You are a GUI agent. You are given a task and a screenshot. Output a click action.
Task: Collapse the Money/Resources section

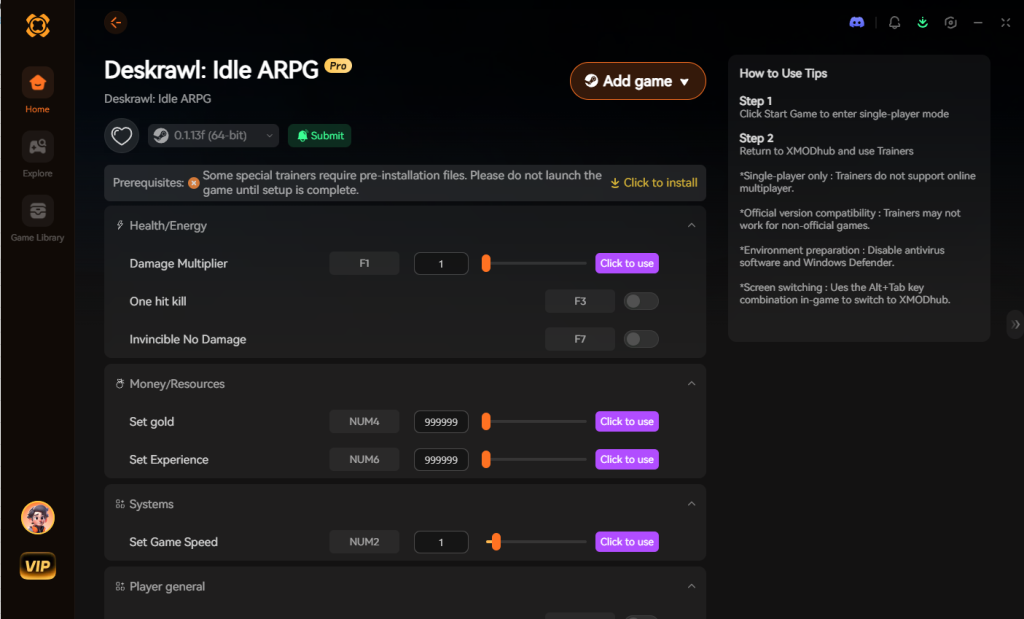[x=692, y=383]
